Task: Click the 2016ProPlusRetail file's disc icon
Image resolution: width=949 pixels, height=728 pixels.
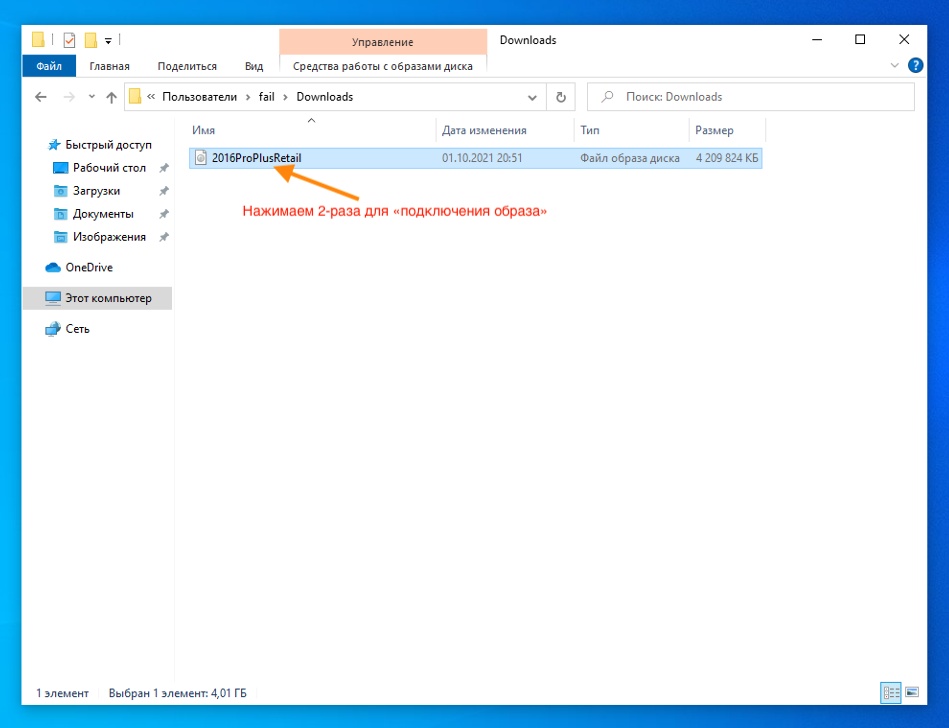Action: coord(201,158)
